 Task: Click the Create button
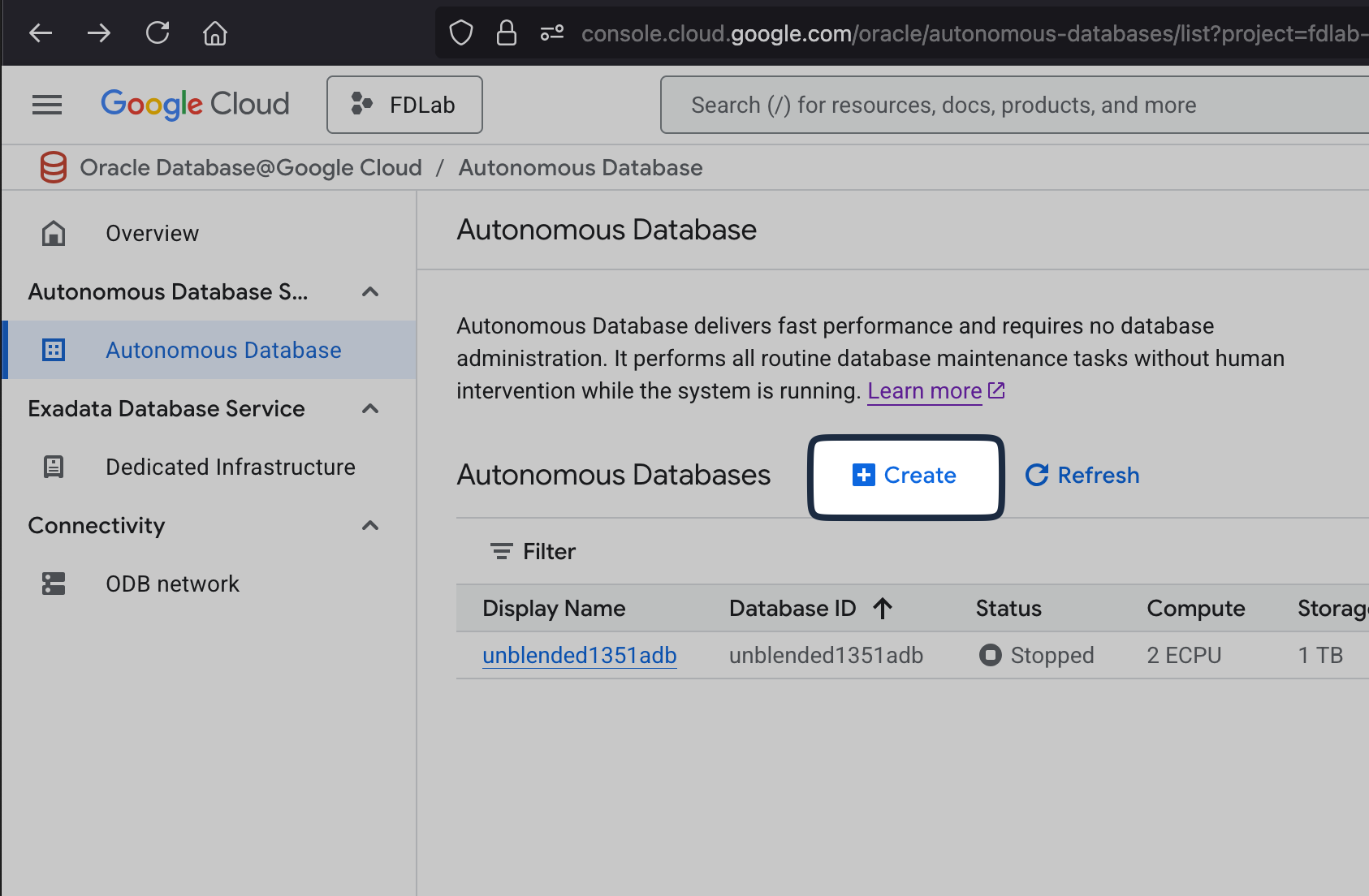905,476
